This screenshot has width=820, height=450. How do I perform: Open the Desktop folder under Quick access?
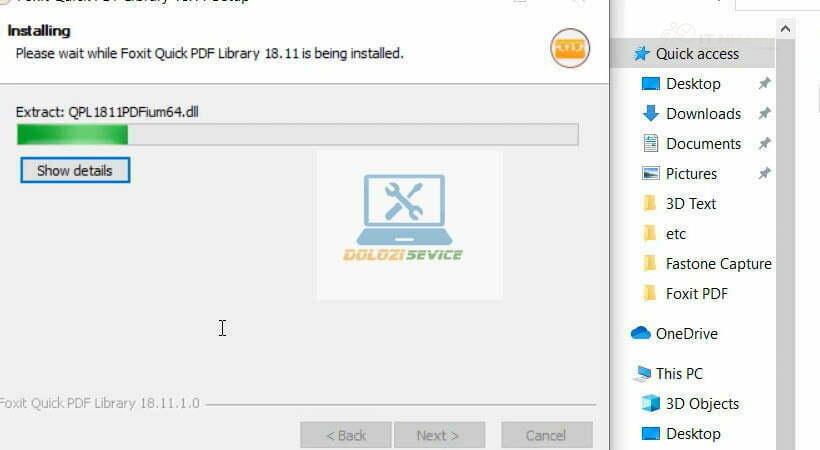pyautogui.click(x=693, y=84)
